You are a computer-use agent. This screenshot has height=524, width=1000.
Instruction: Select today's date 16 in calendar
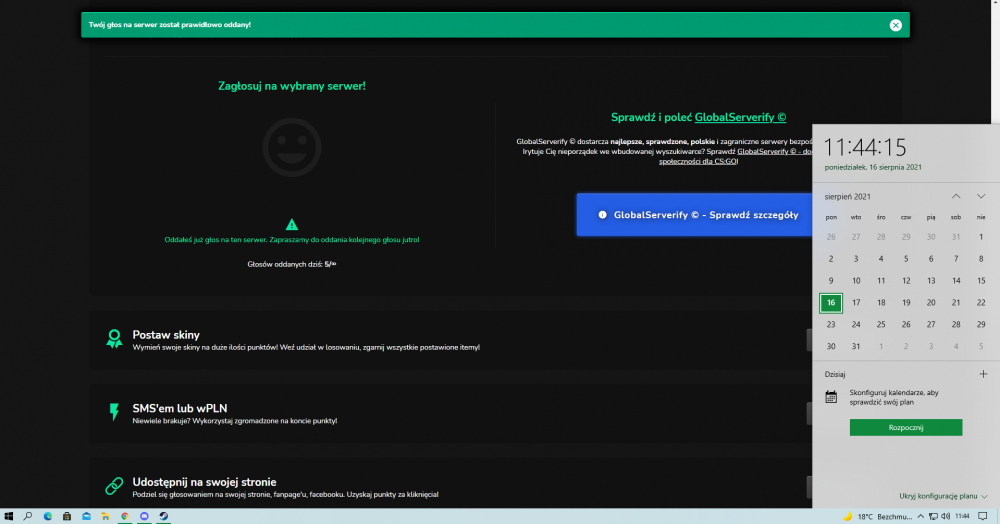pyautogui.click(x=830, y=303)
